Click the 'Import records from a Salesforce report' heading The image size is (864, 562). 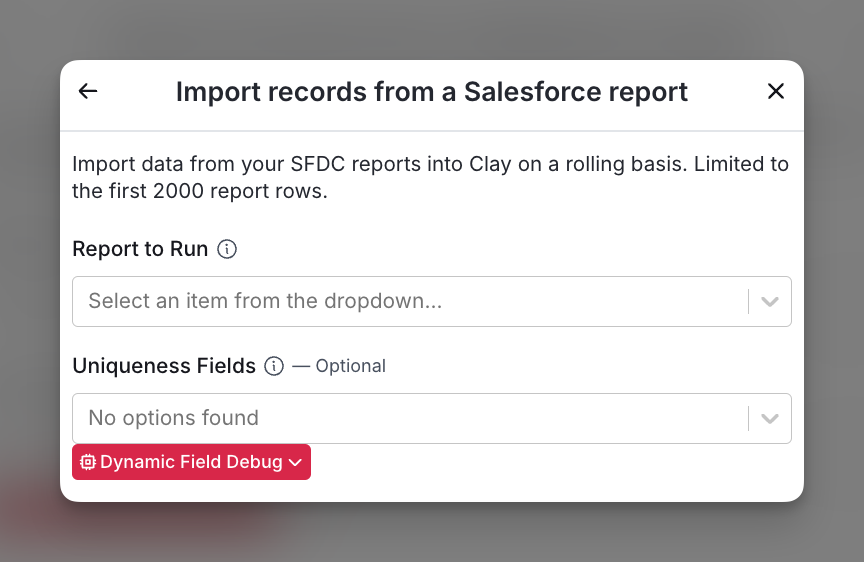431,91
